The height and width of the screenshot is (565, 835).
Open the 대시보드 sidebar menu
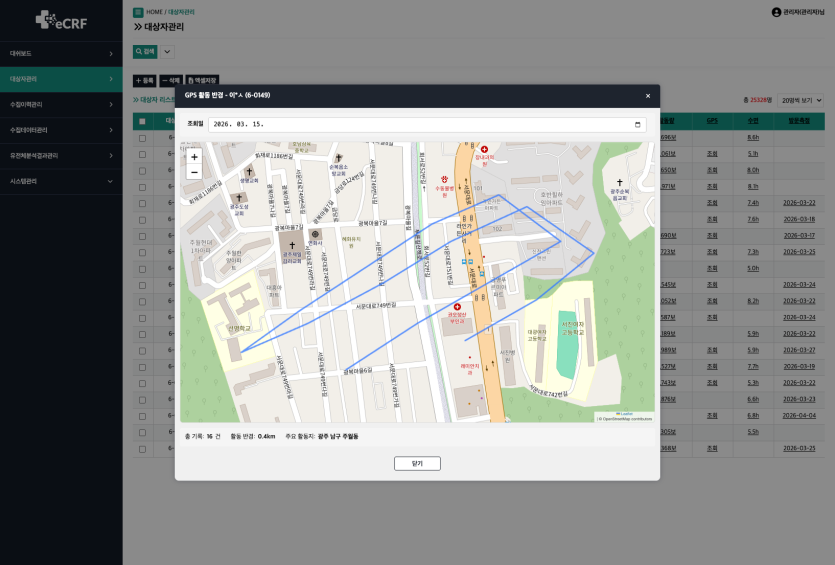coord(61,54)
